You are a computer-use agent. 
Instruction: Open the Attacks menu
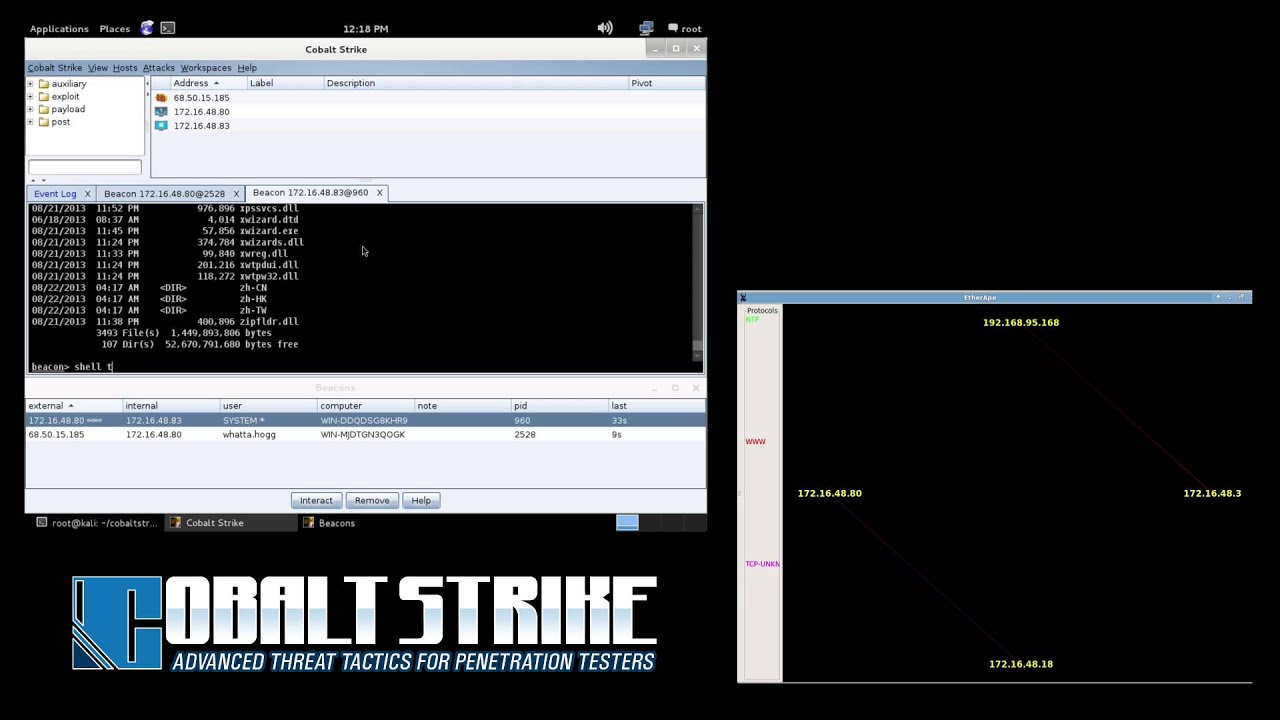(159, 68)
